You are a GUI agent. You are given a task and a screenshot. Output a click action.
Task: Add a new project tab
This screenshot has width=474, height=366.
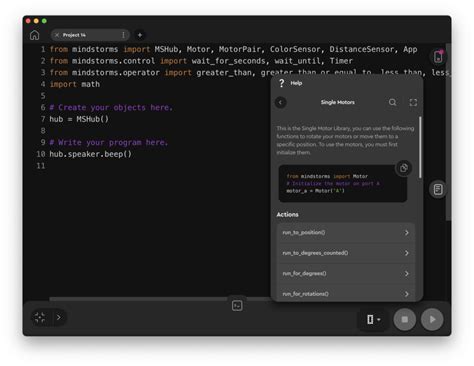coord(140,35)
